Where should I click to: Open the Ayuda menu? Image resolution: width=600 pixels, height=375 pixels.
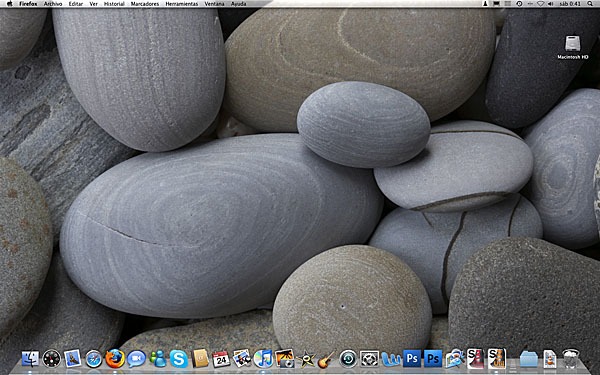238,4
